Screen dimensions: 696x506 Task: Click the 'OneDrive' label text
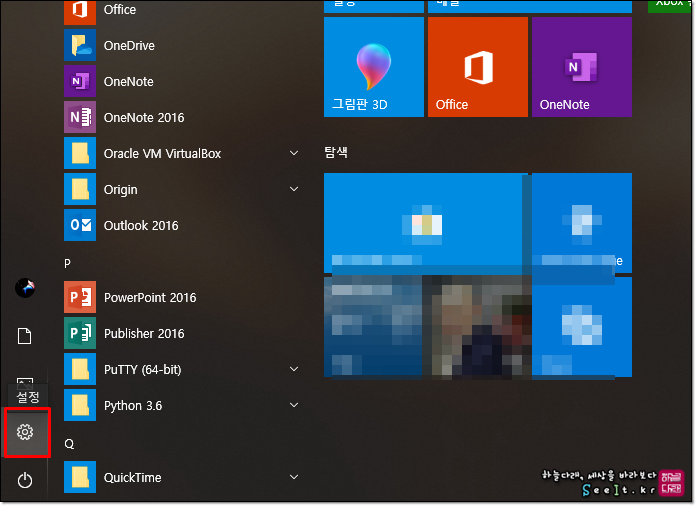tap(129, 46)
